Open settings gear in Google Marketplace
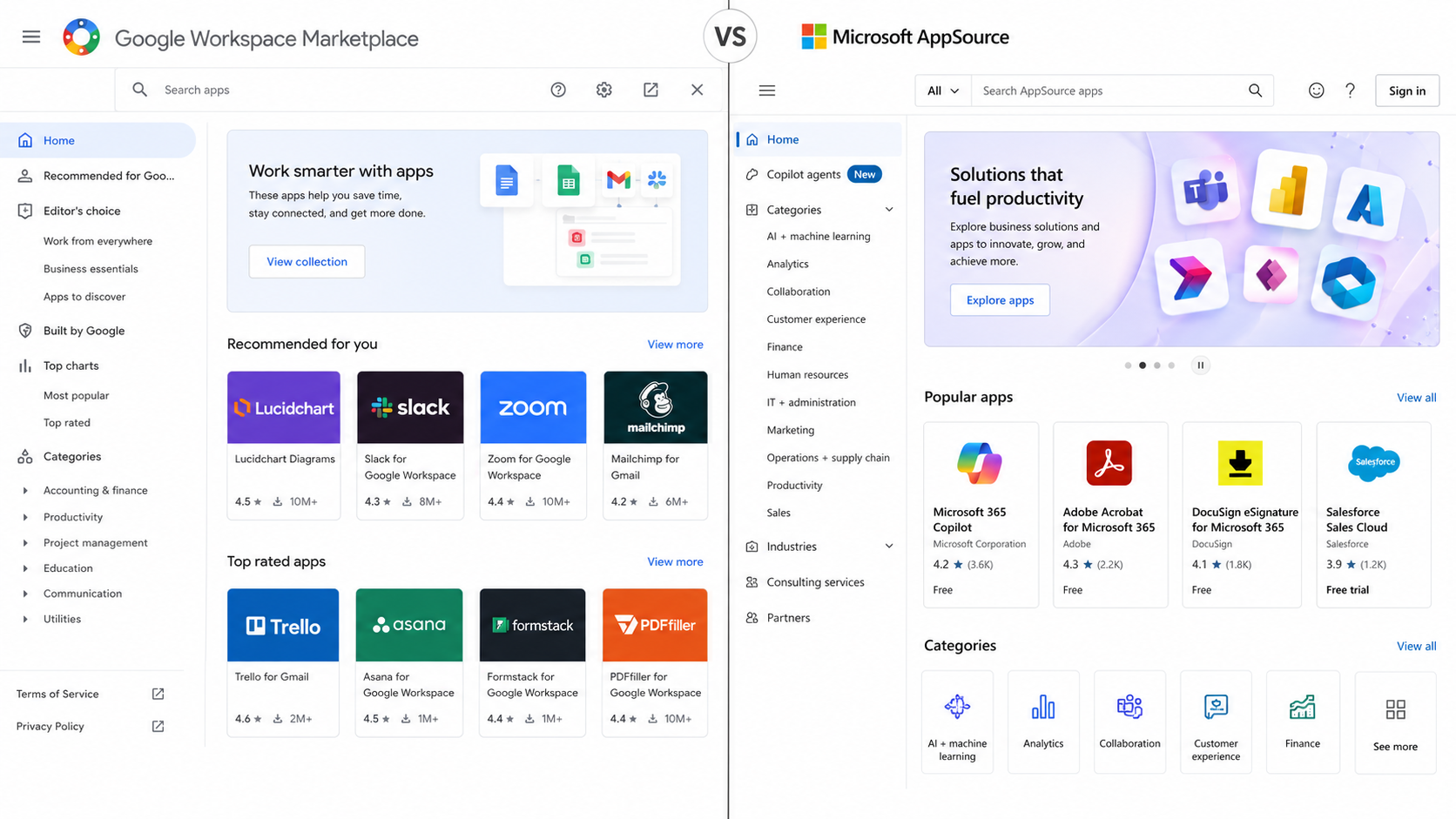This screenshot has height=819, width=1456. 604,90
